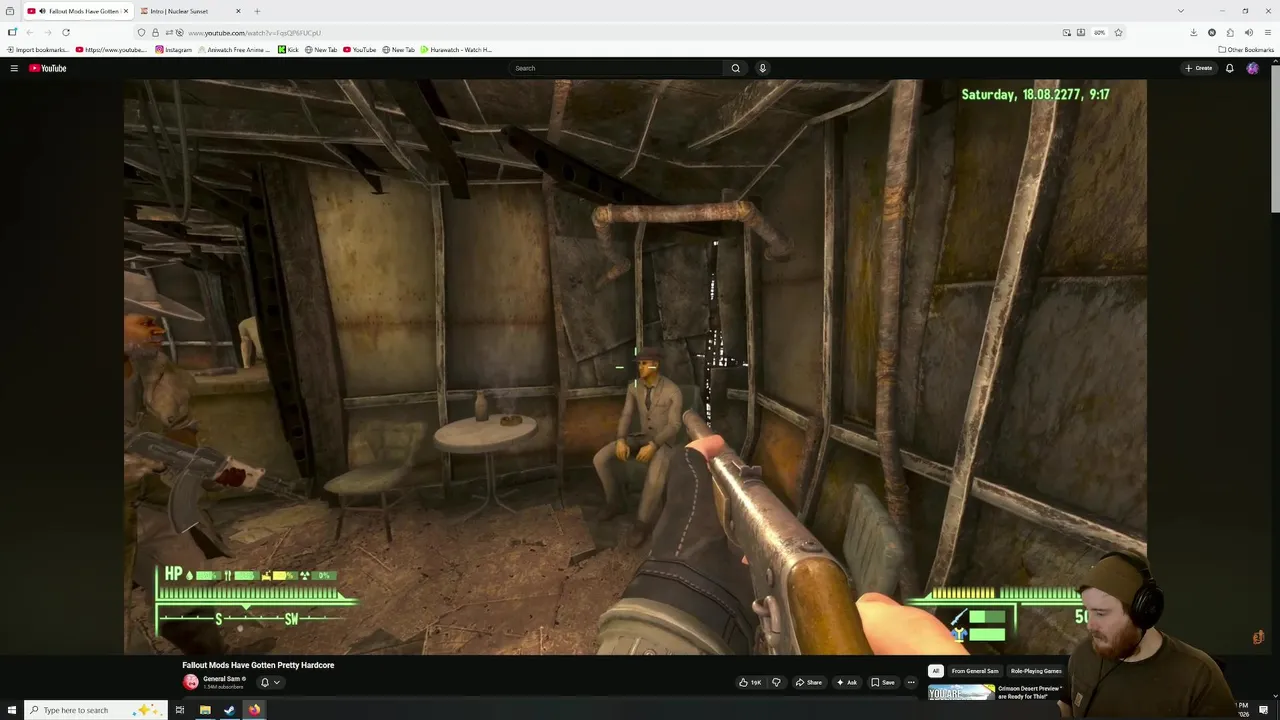Open a new browser tab
Viewport: 1280px width, 720px height.
tap(257, 11)
